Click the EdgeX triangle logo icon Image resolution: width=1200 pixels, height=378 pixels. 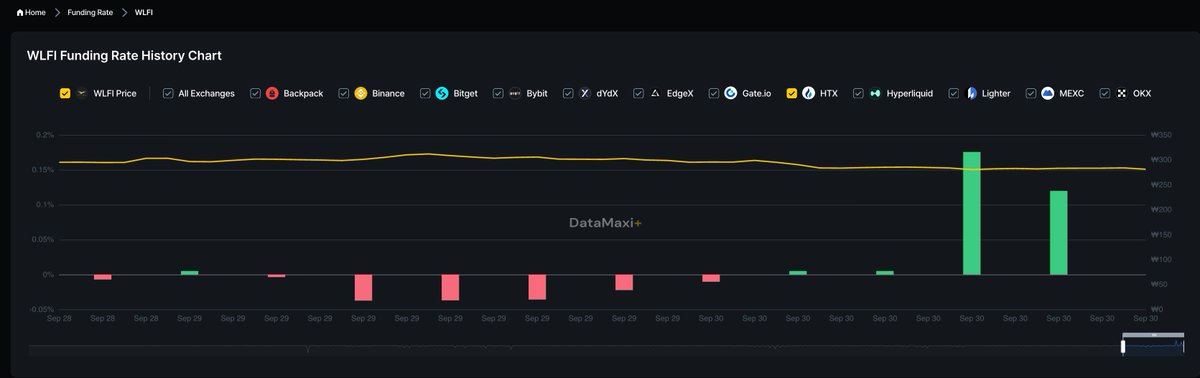point(655,93)
